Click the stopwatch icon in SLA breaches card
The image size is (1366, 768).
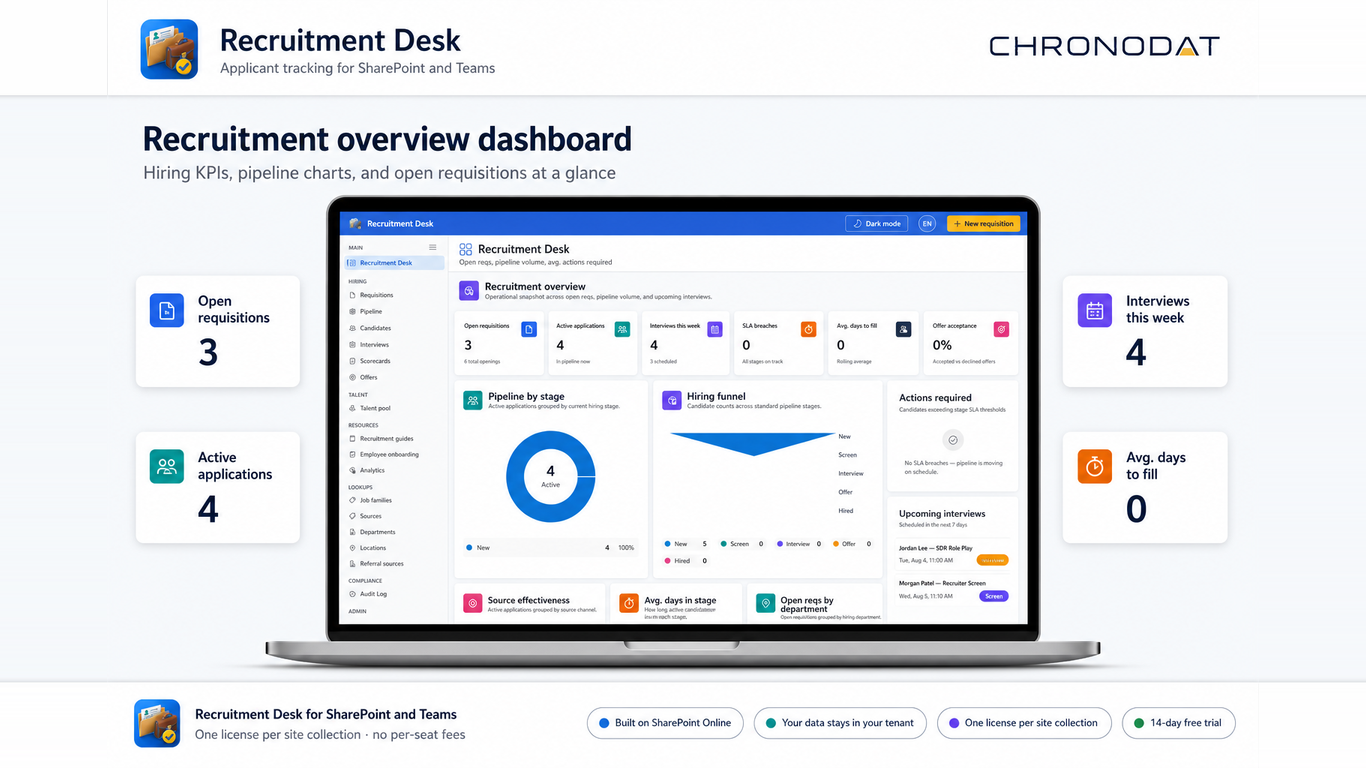pos(808,329)
